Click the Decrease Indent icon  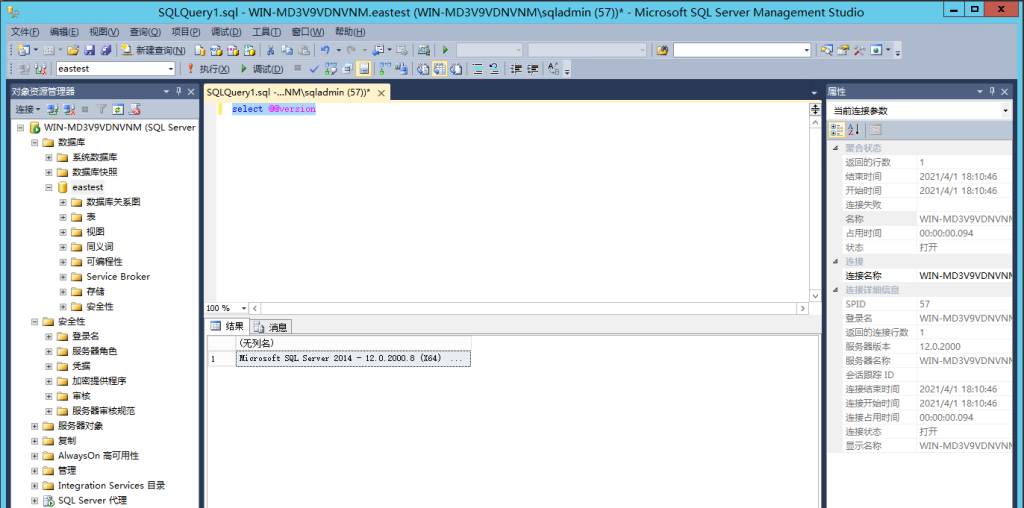[x=517, y=69]
